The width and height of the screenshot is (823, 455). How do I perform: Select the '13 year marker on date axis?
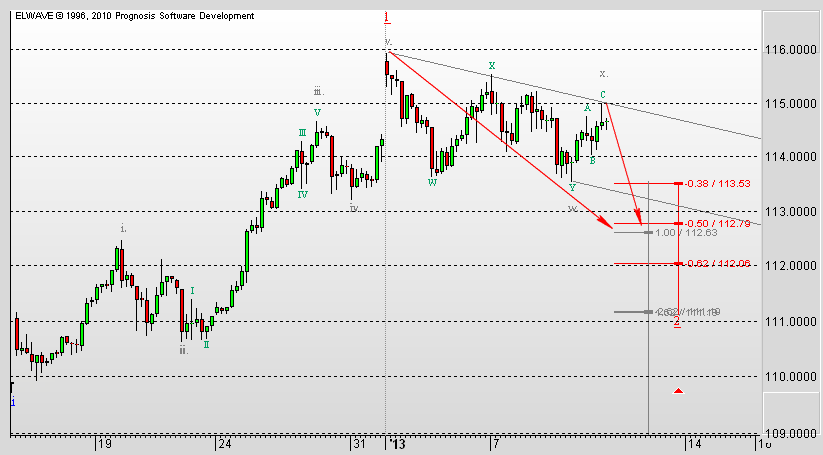click(x=397, y=443)
